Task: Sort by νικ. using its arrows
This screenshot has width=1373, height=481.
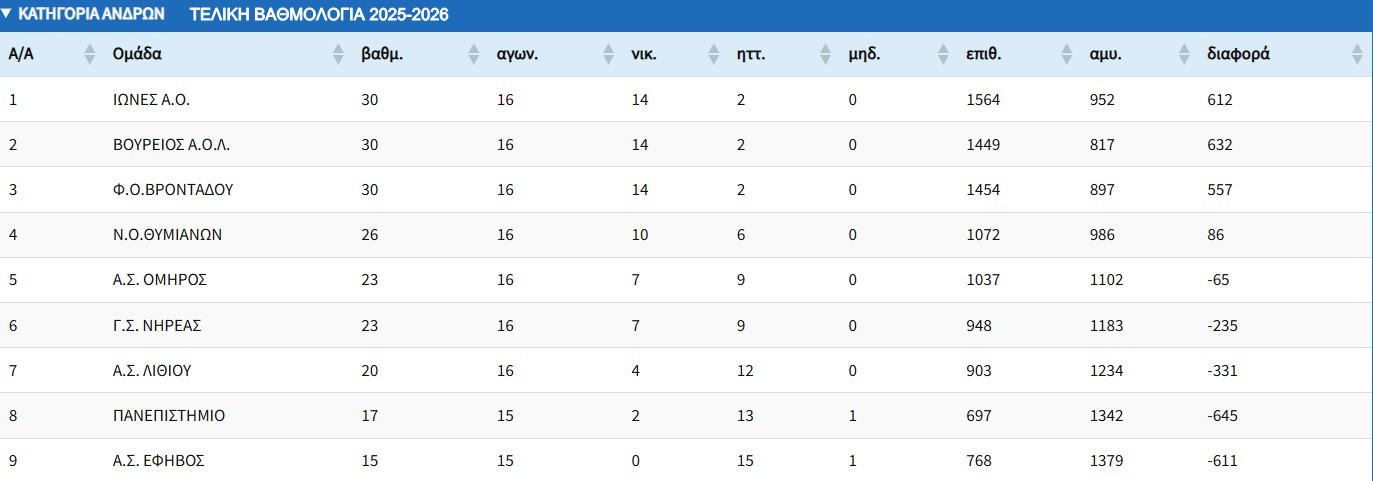Action: tap(713, 55)
